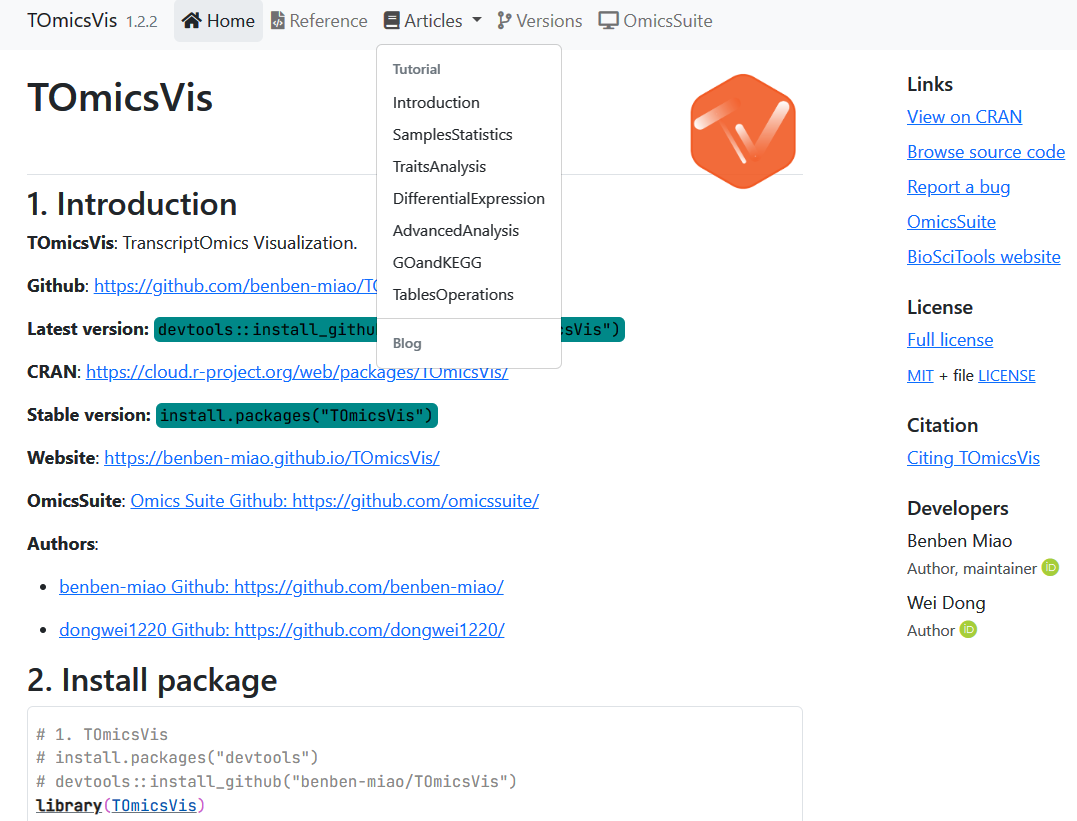Open Benben Miao's ORCID icon
The image size is (1077, 821).
coord(1050,568)
